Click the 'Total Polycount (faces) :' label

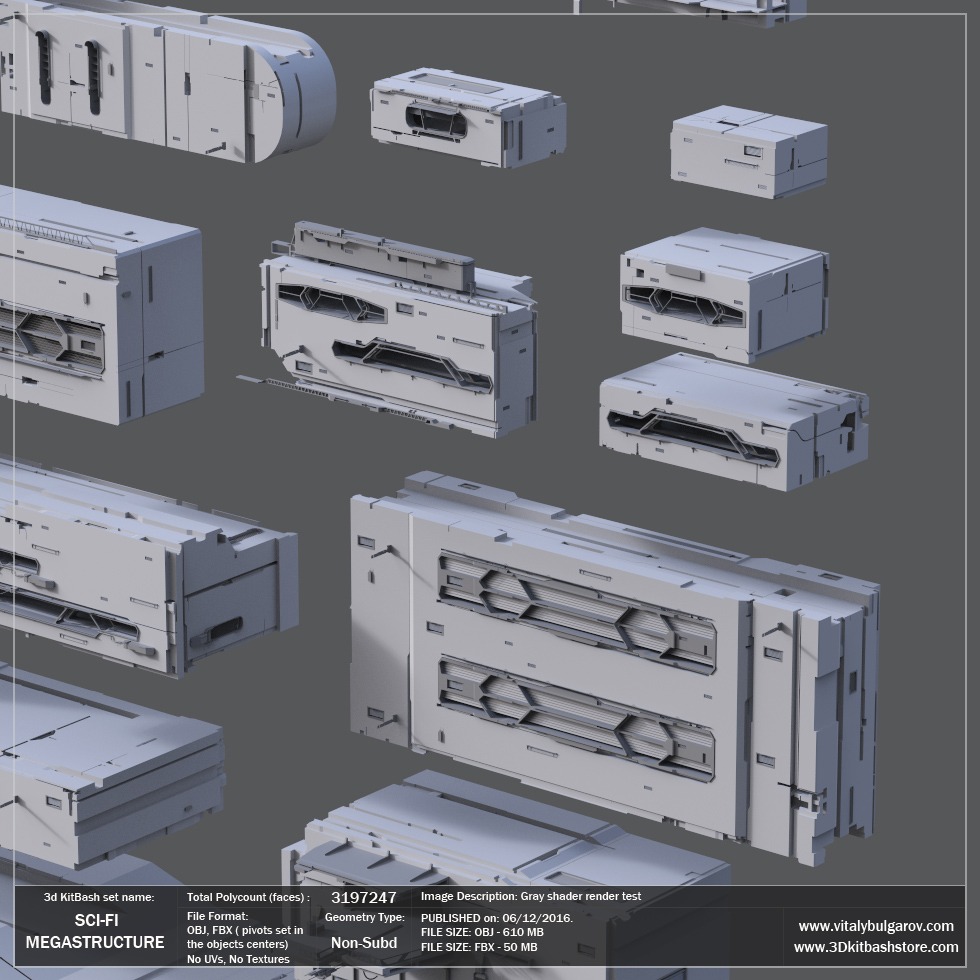point(248,898)
